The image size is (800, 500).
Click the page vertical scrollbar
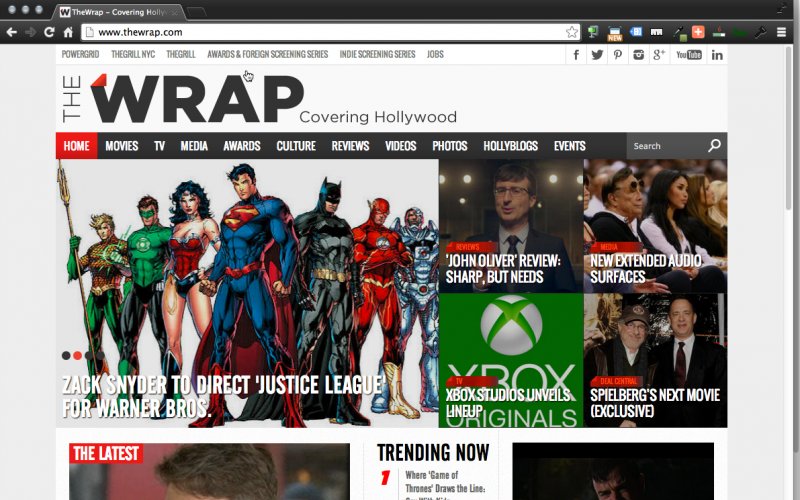(789, 128)
